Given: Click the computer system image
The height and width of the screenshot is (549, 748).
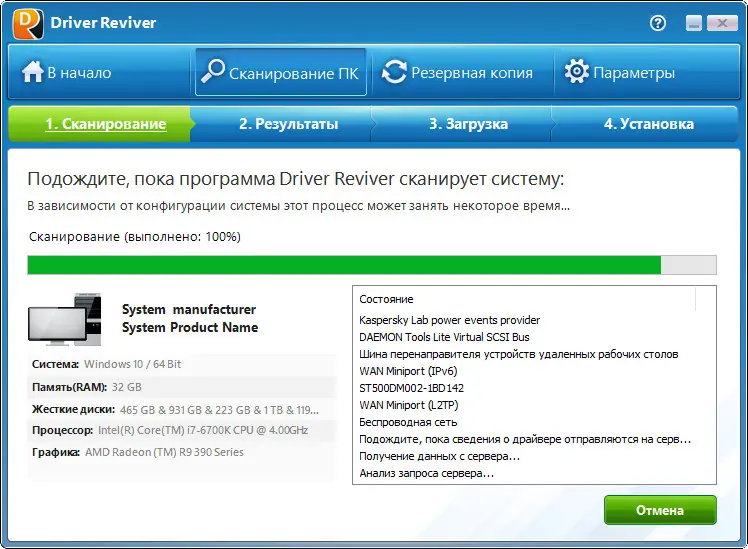Looking at the screenshot, I should 64,319.
